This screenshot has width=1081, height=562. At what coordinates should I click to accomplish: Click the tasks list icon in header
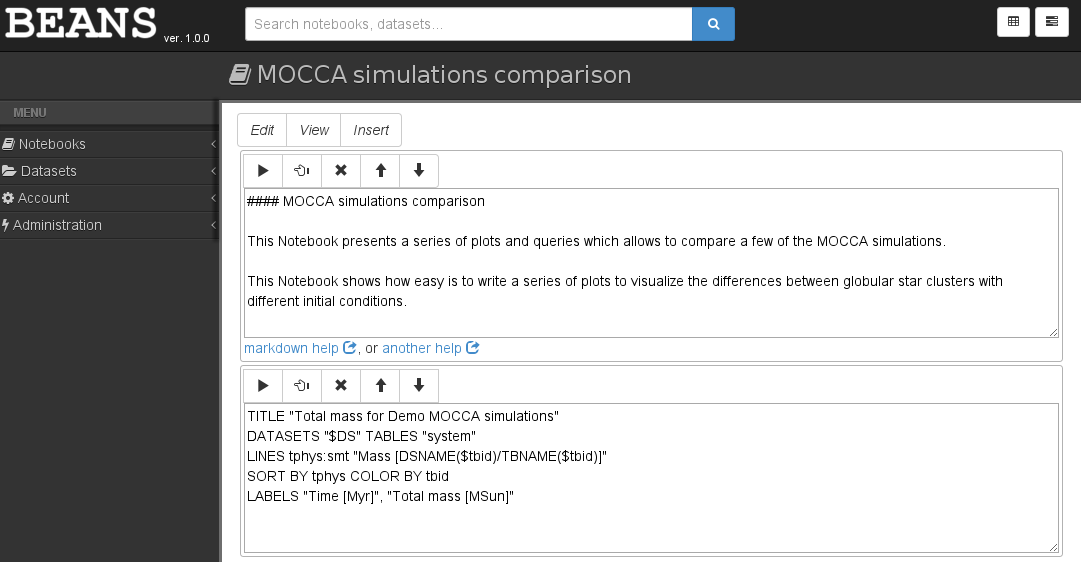click(x=1052, y=21)
